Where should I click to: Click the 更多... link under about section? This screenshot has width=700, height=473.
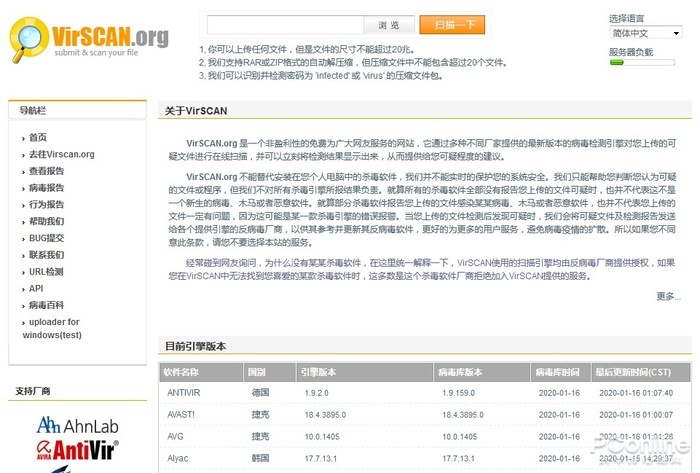tap(668, 296)
